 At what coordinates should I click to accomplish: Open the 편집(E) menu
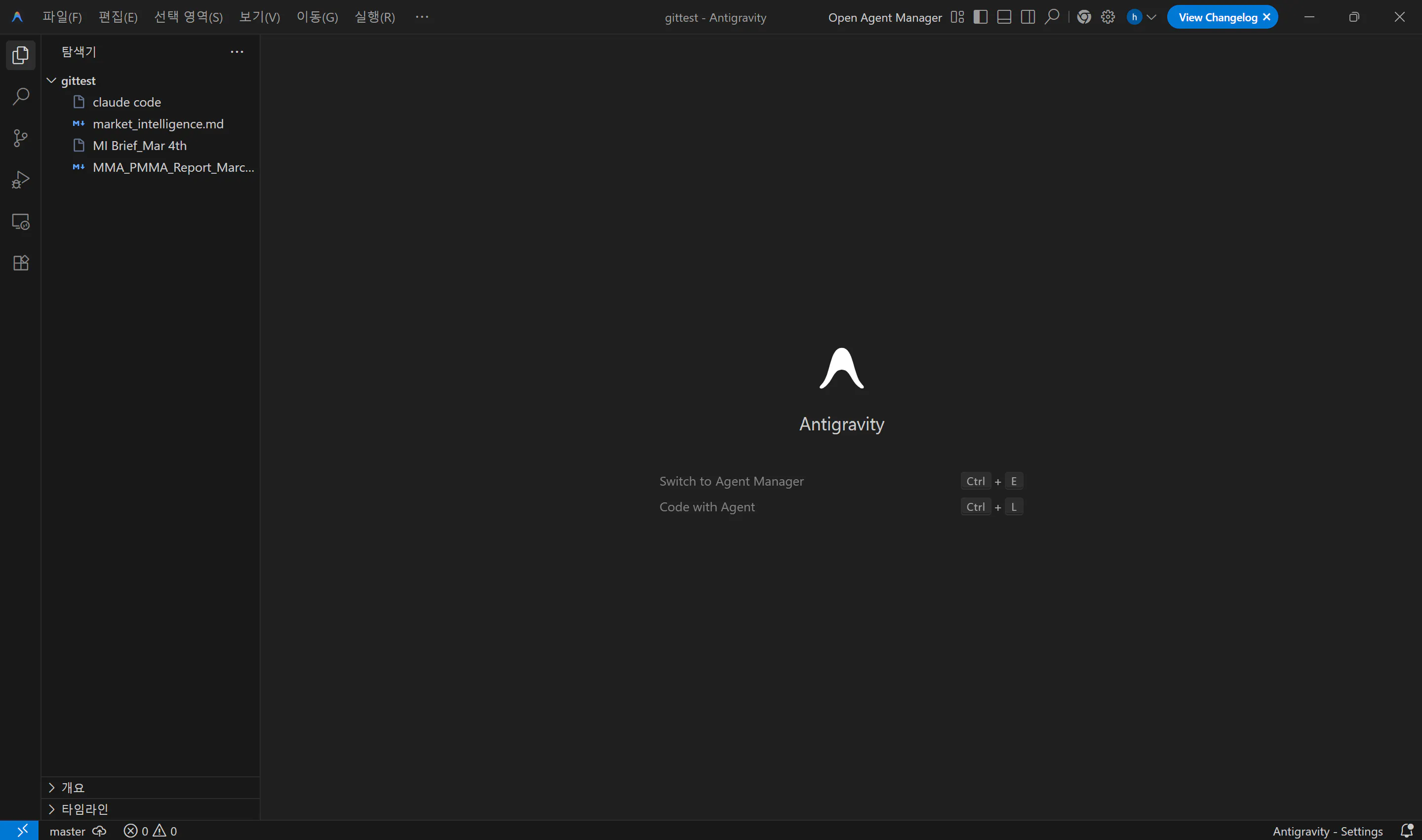pyautogui.click(x=118, y=17)
